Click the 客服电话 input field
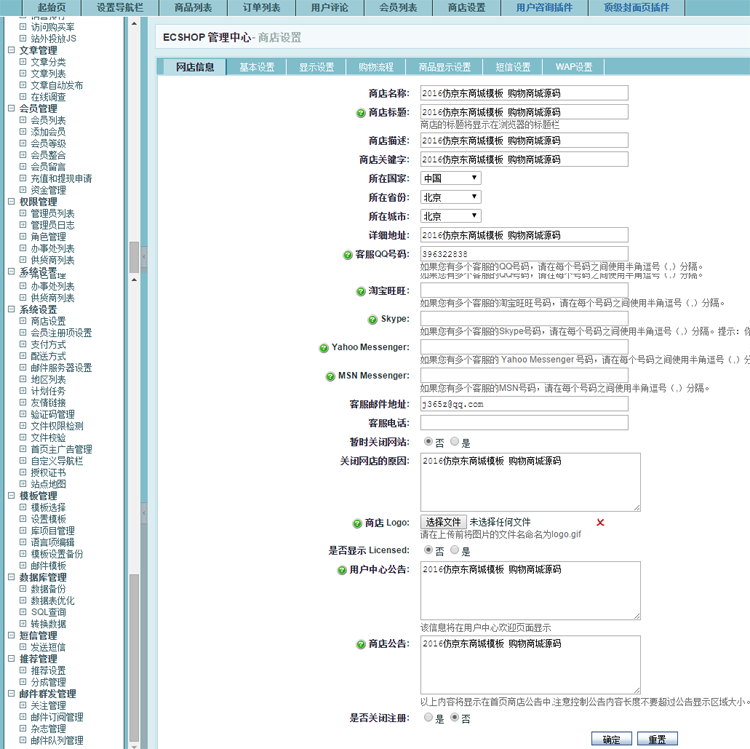 pos(524,423)
